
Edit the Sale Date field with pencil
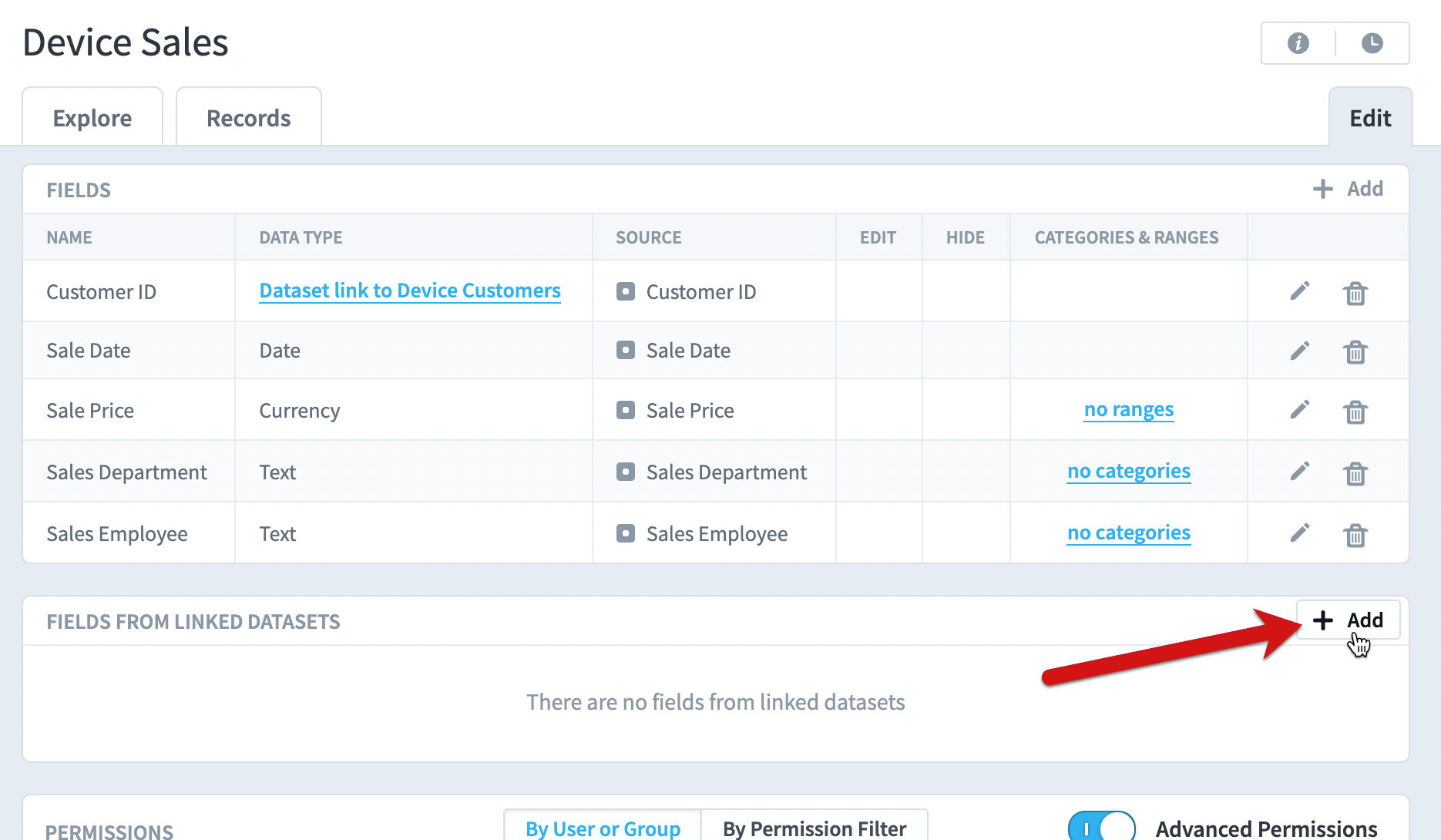(x=1300, y=351)
